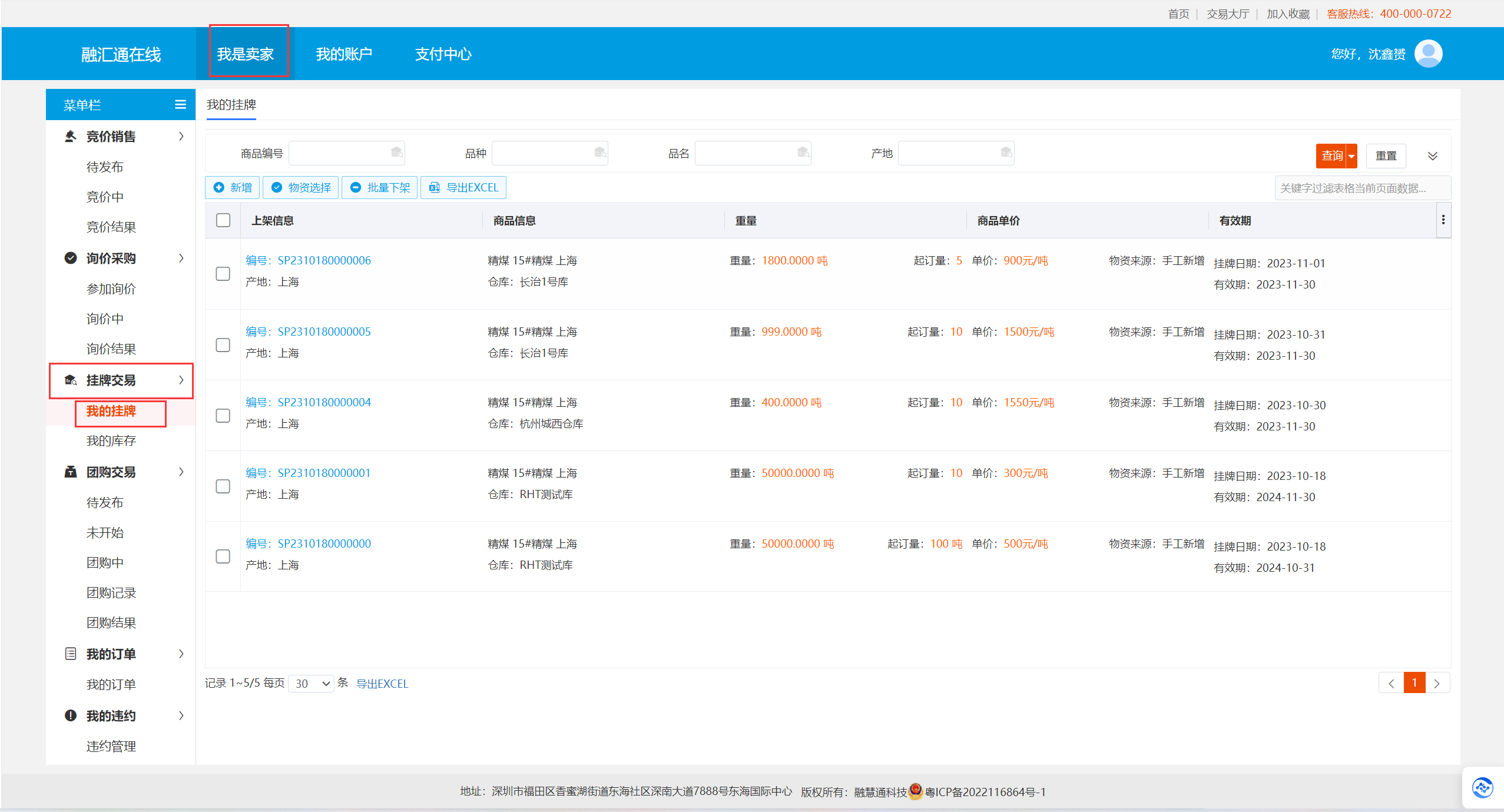
Task: Check the row for SP2310180000001
Action: tap(223, 486)
